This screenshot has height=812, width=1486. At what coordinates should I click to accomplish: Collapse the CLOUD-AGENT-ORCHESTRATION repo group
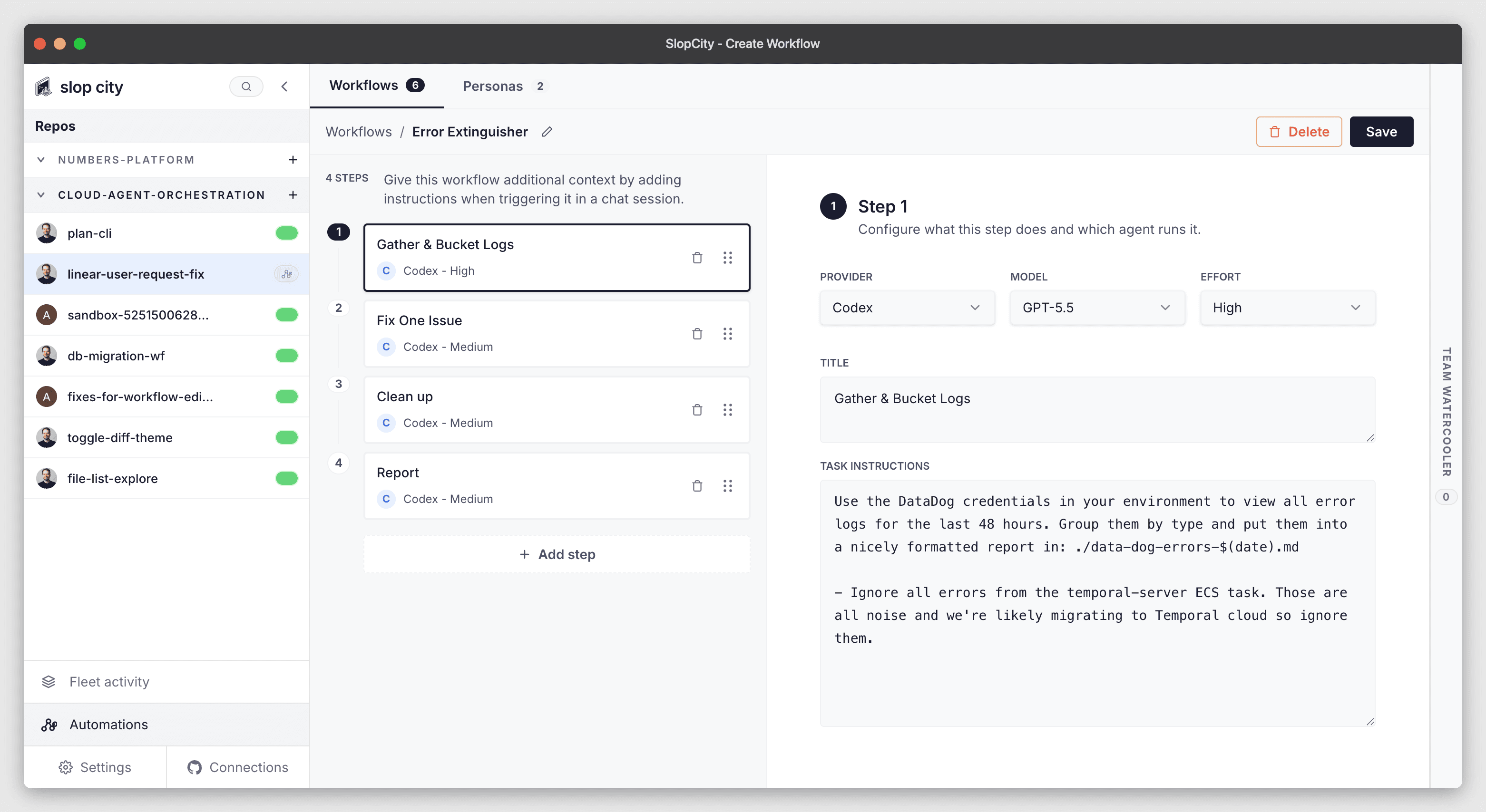point(41,195)
